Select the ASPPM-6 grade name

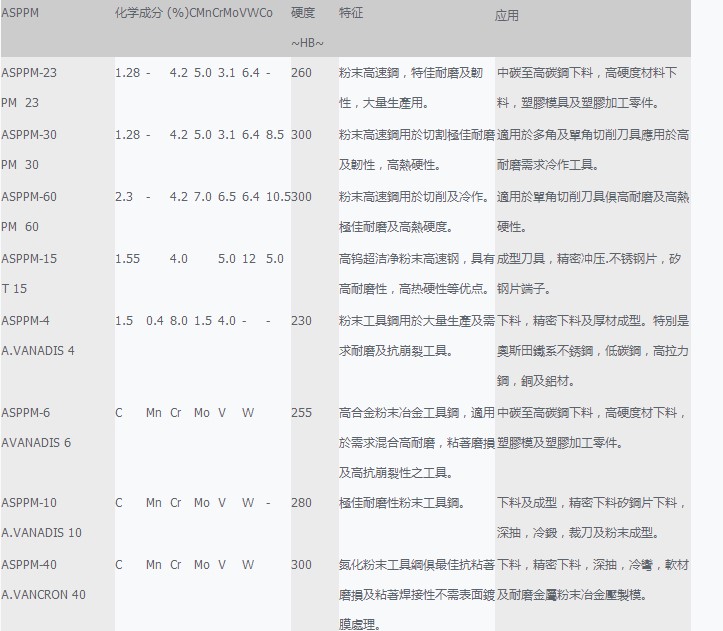pos(25,413)
